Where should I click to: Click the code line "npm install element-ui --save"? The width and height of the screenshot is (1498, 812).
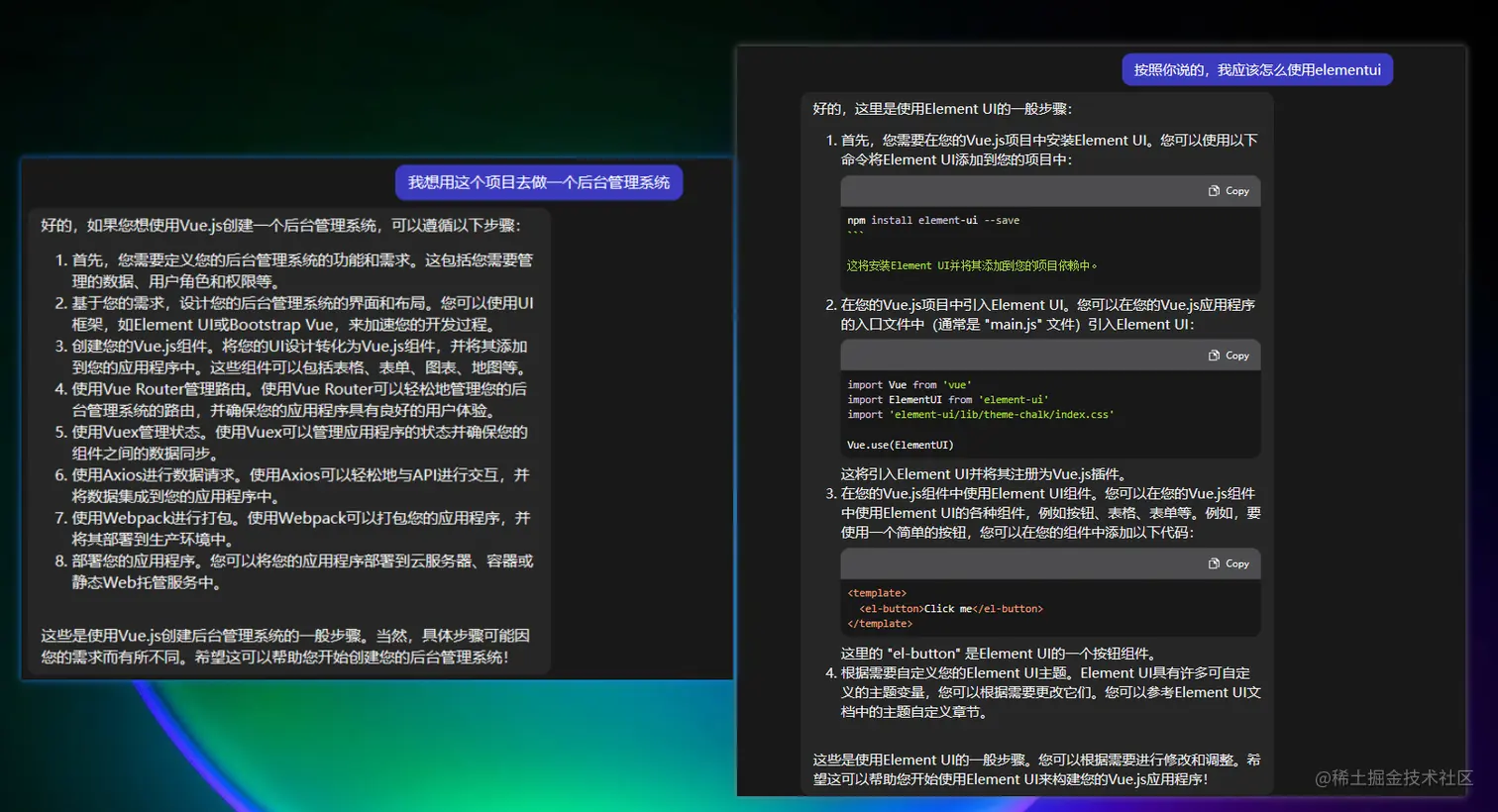point(933,220)
